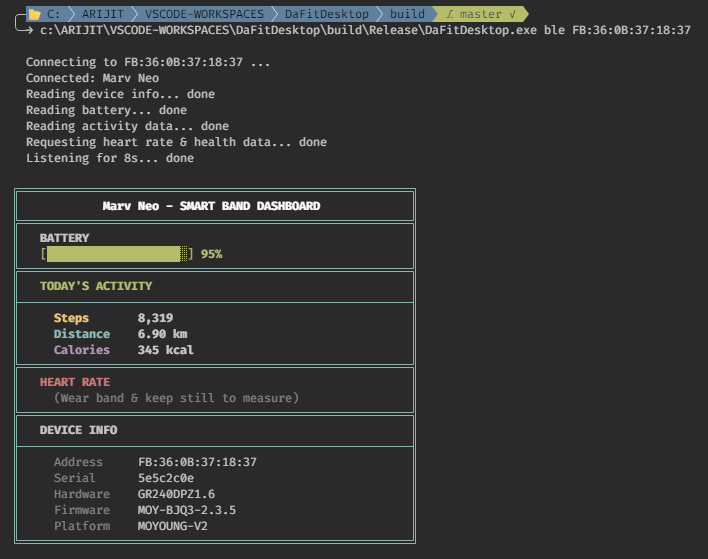Click the 'Firmware' label
The image size is (708, 559).
click(x=82, y=510)
